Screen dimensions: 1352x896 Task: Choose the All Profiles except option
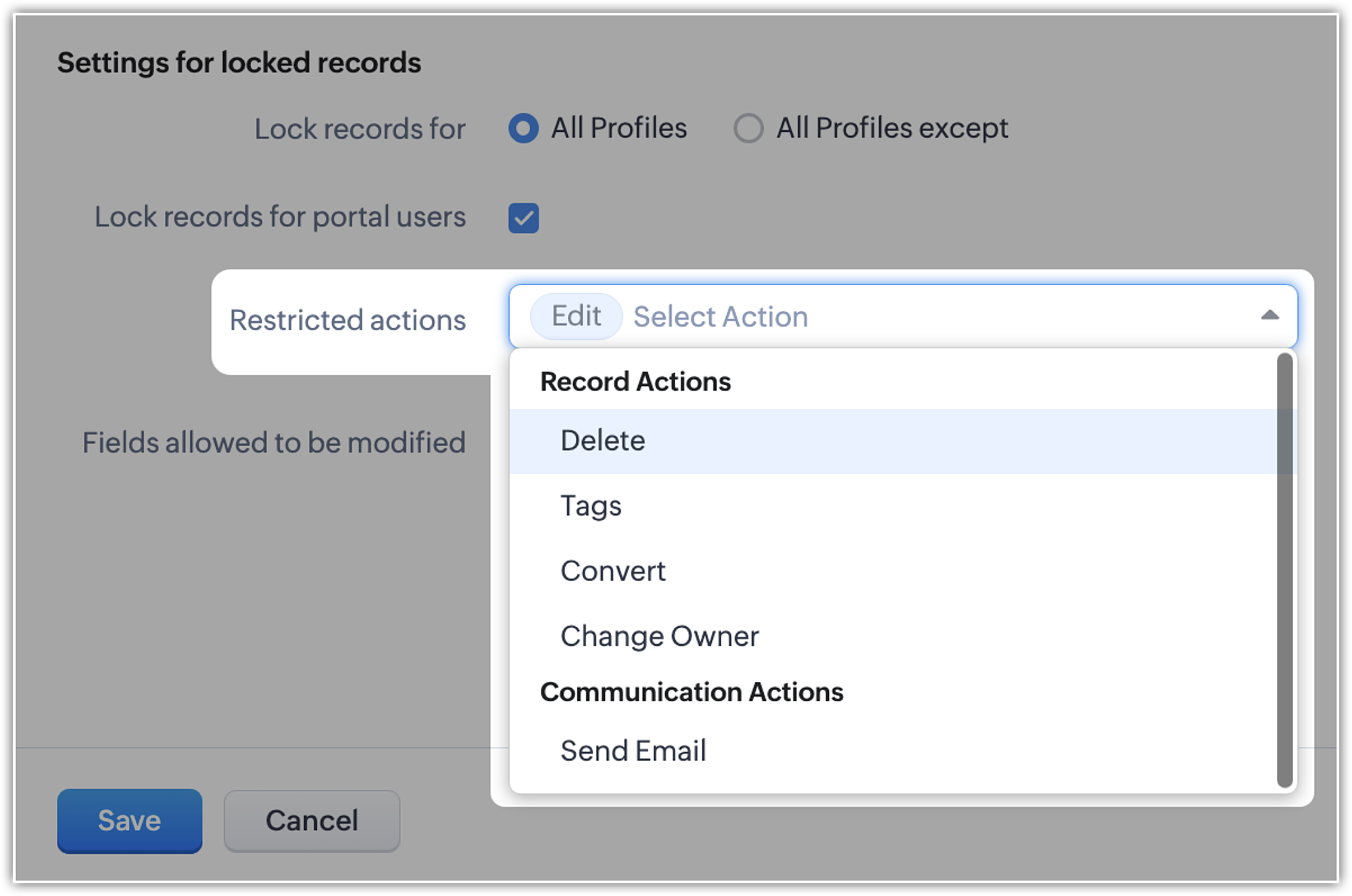(x=748, y=128)
